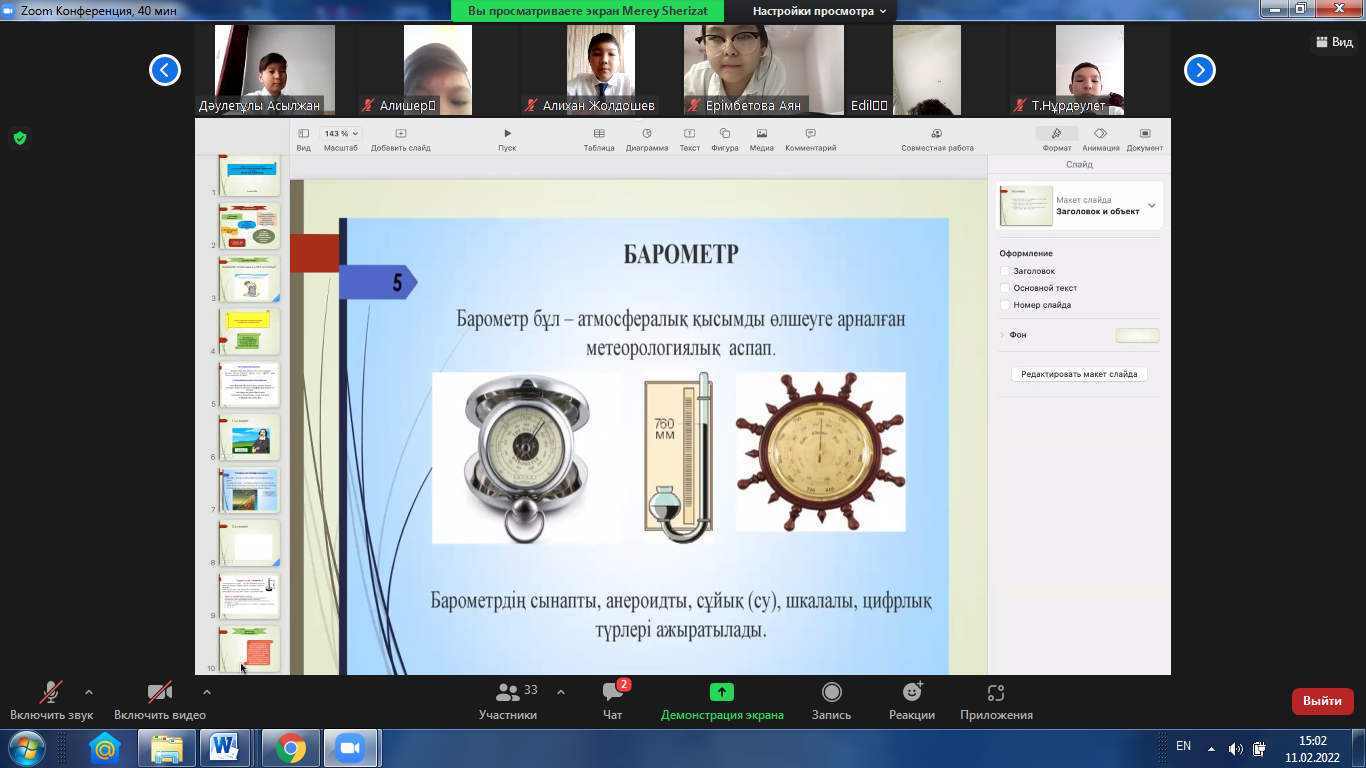Tick the Номер слайда checkbox
The image size is (1366, 768).
1005,305
